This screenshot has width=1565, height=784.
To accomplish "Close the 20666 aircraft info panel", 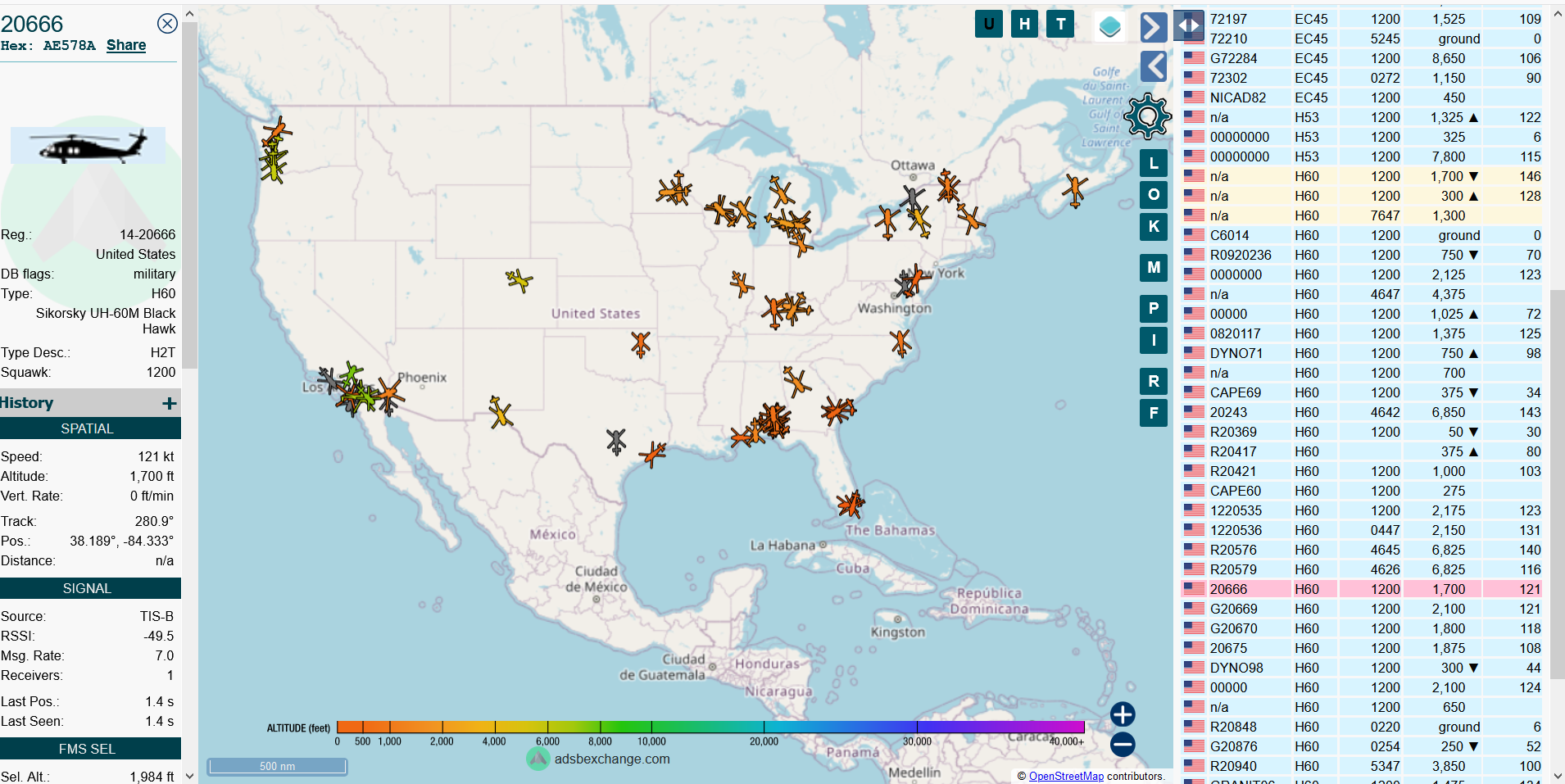I will click(x=167, y=24).
